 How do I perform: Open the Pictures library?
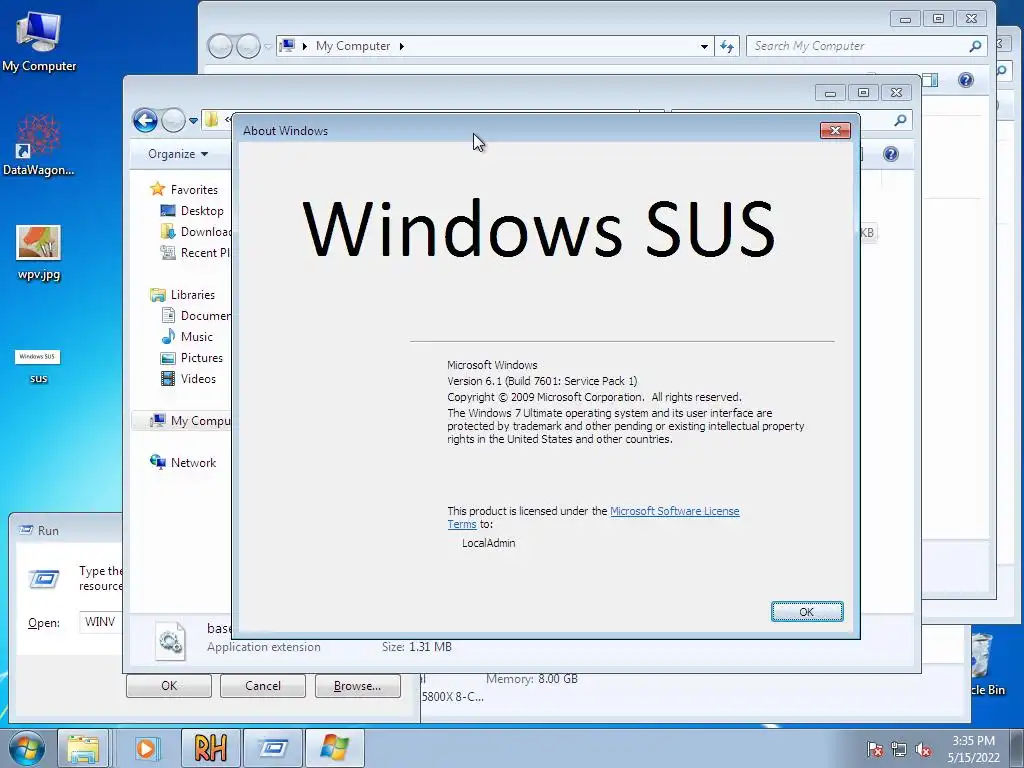192,358
